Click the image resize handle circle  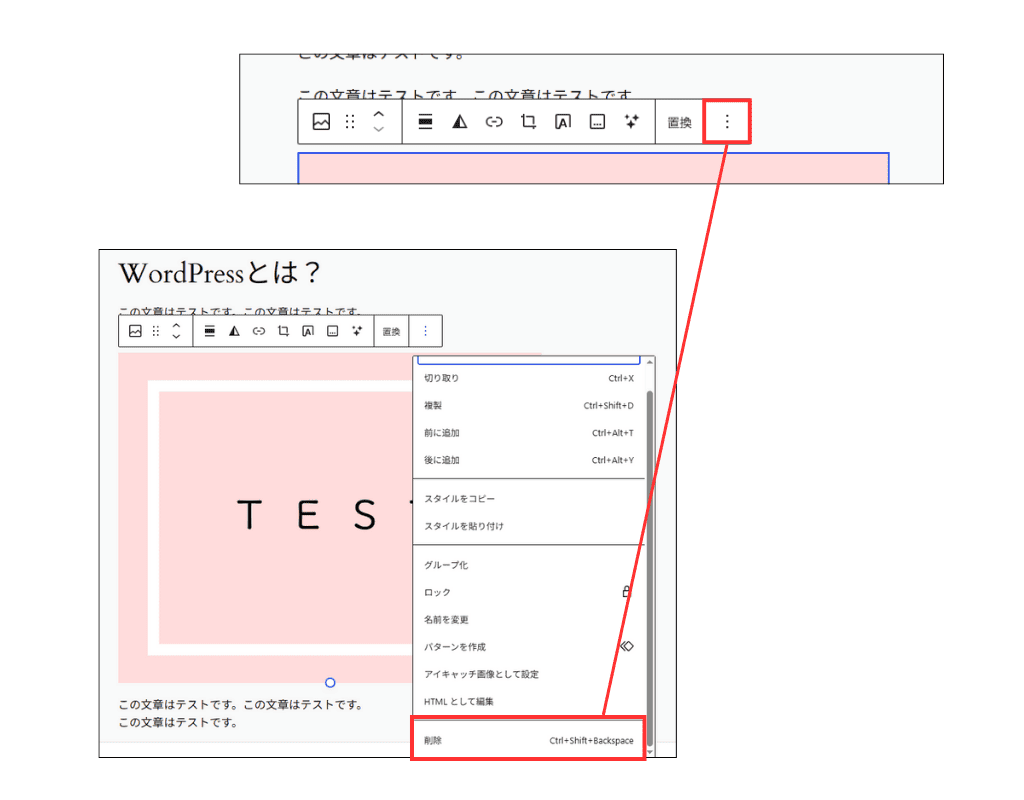click(330, 682)
